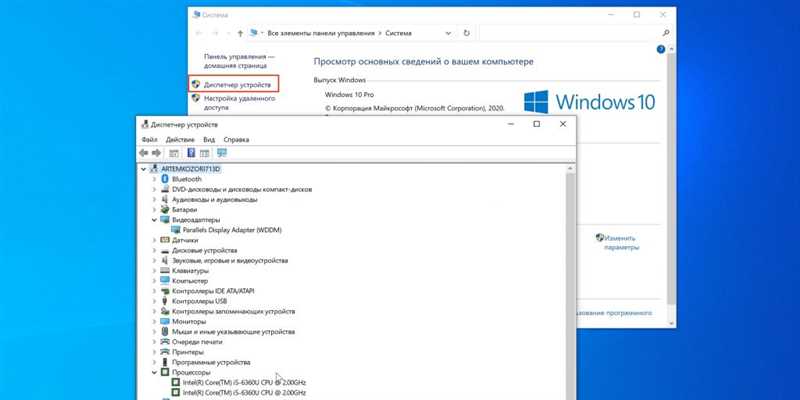
Task: Click the sensors icon beside Датчики
Action: pos(165,240)
